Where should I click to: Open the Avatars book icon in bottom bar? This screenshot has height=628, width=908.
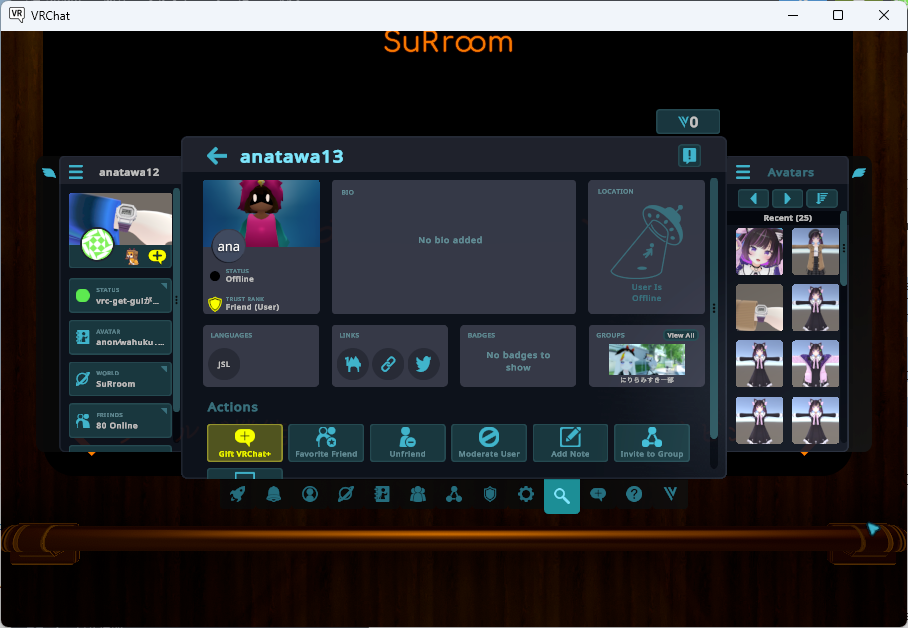pyautogui.click(x=382, y=494)
